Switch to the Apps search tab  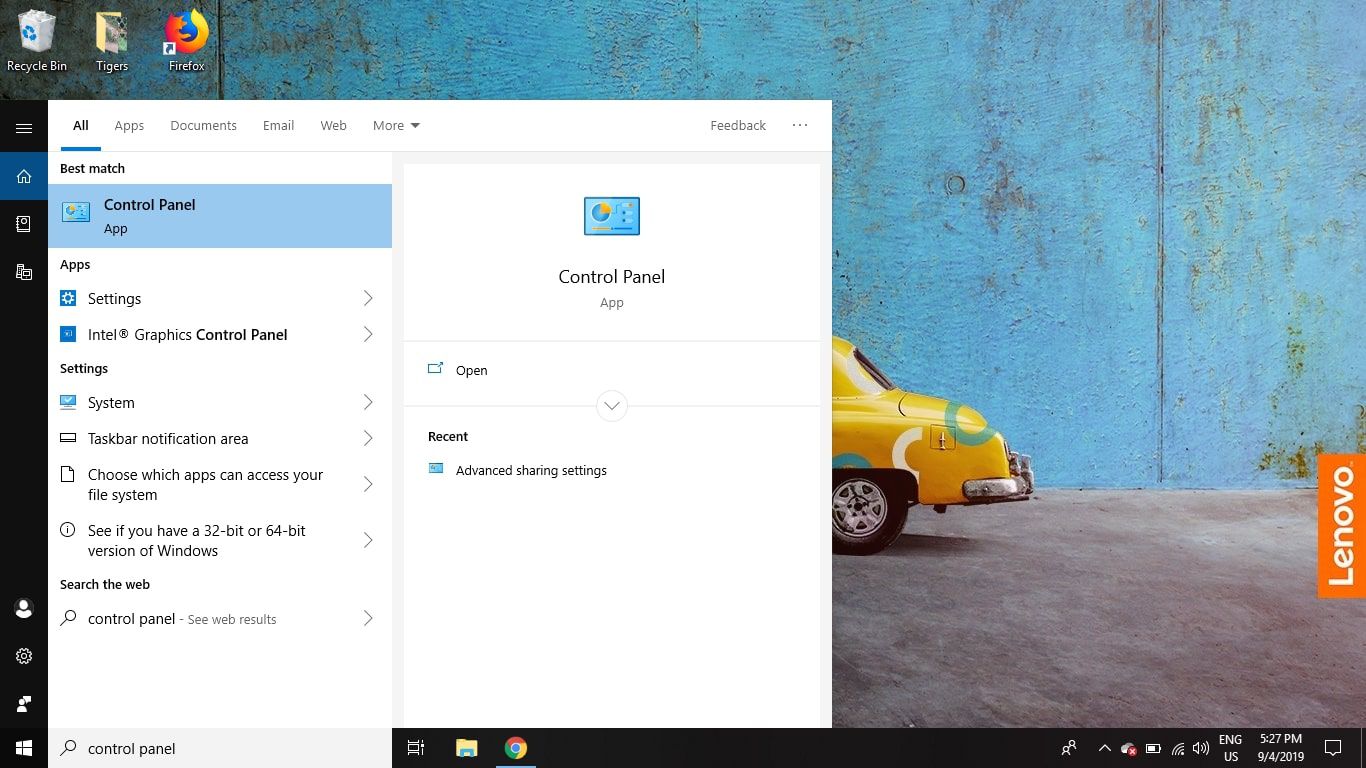(x=129, y=126)
